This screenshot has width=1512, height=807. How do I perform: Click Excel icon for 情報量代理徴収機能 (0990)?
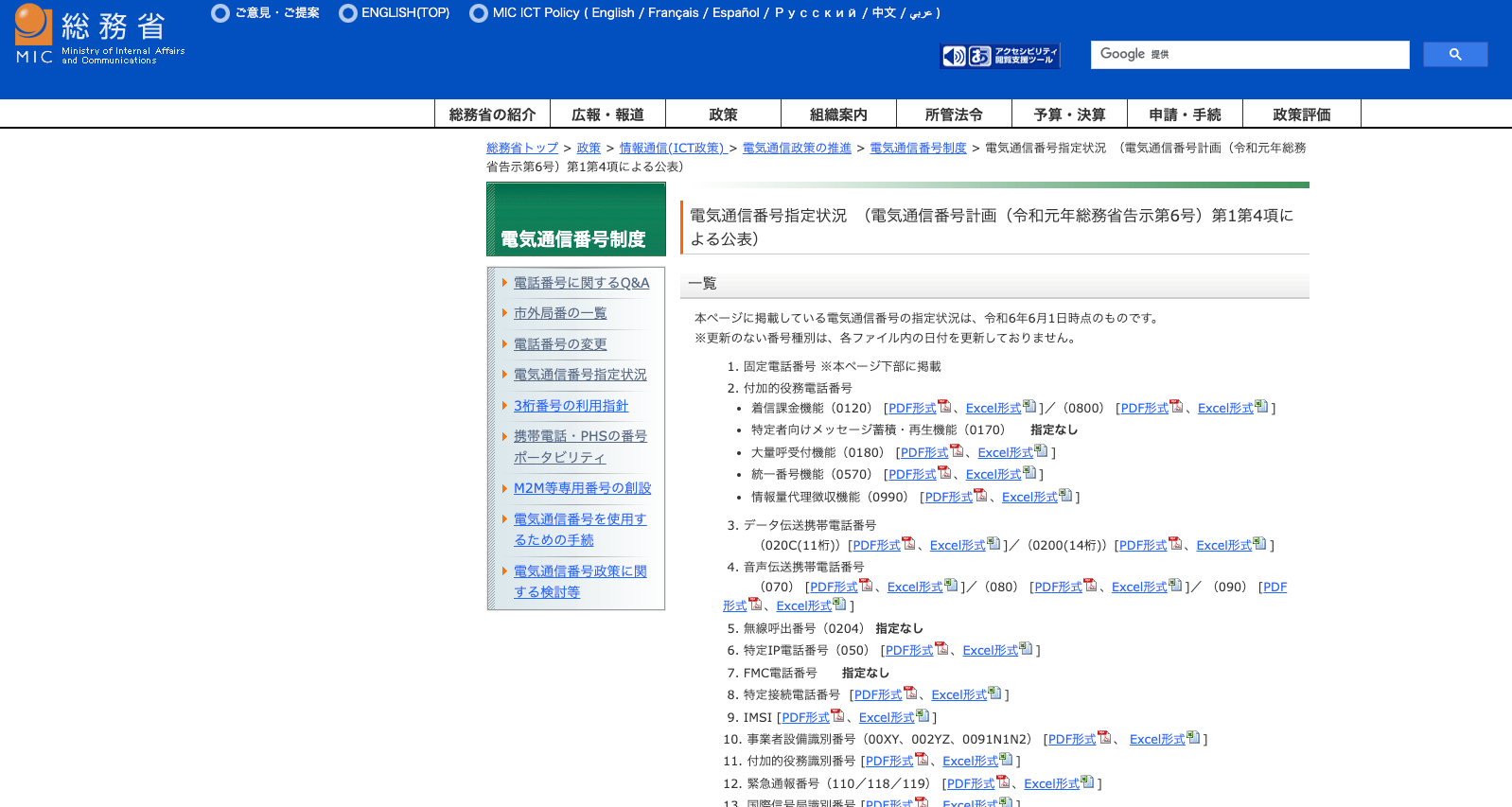point(1065,495)
